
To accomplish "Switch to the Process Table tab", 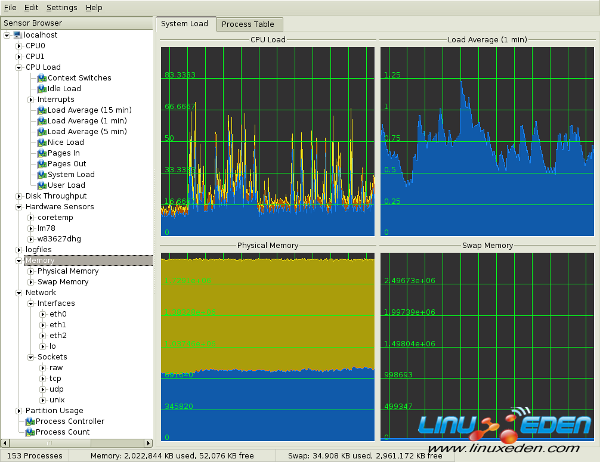I will coord(248,24).
